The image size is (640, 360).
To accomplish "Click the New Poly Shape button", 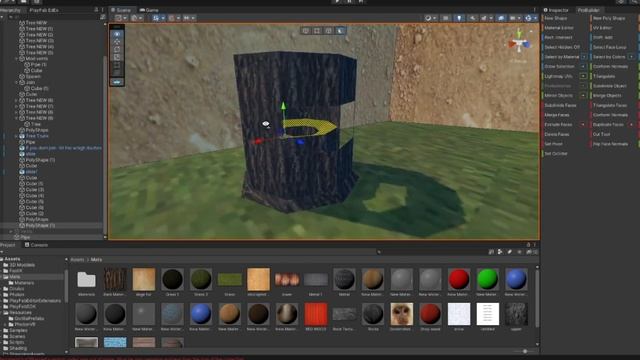I will [x=609, y=18].
